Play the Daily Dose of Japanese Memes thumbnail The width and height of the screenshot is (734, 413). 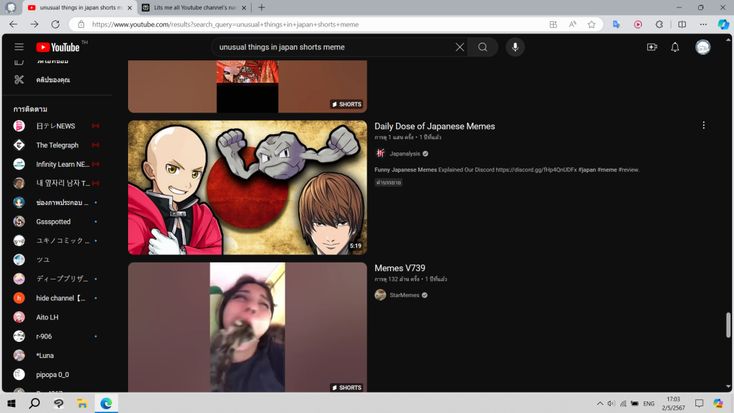coord(247,187)
